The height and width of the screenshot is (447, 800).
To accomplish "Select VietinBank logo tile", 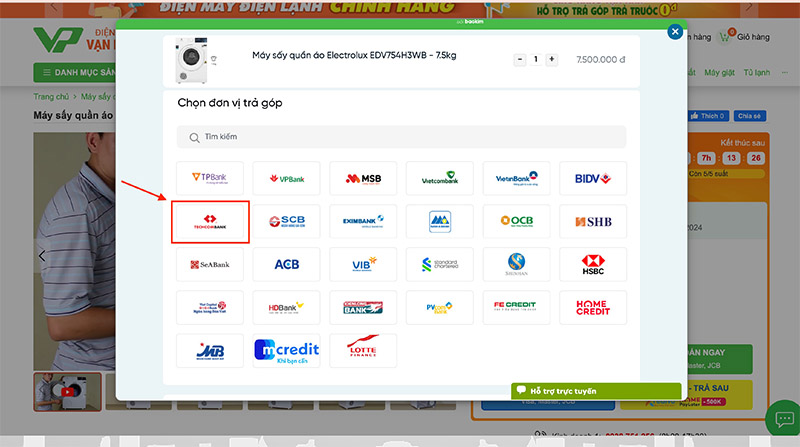I will pos(516,178).
